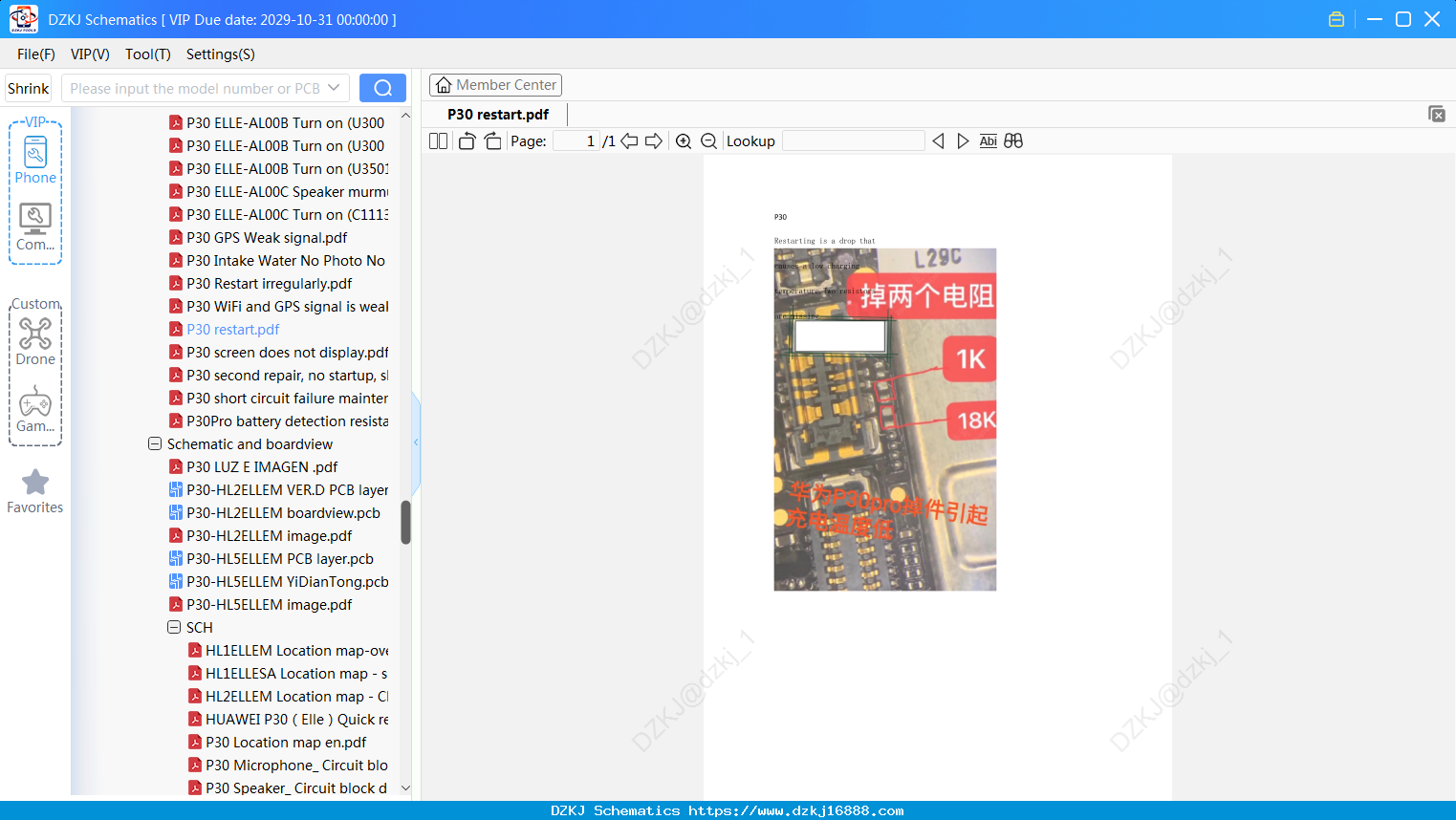Open the model number dropdown arrow

(x=334, y=88)
